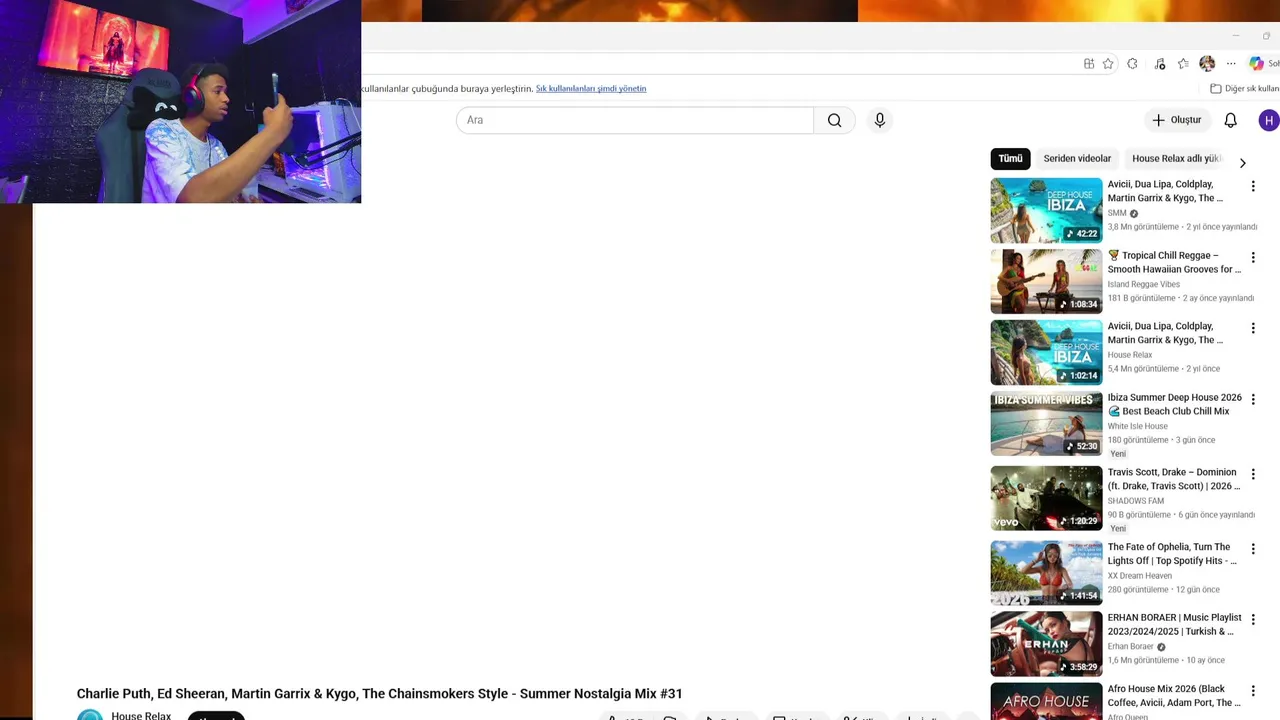1280x720 pixels.
Task: Select the House Relax adlı yük chip
Action: [x=1176, y=159]
